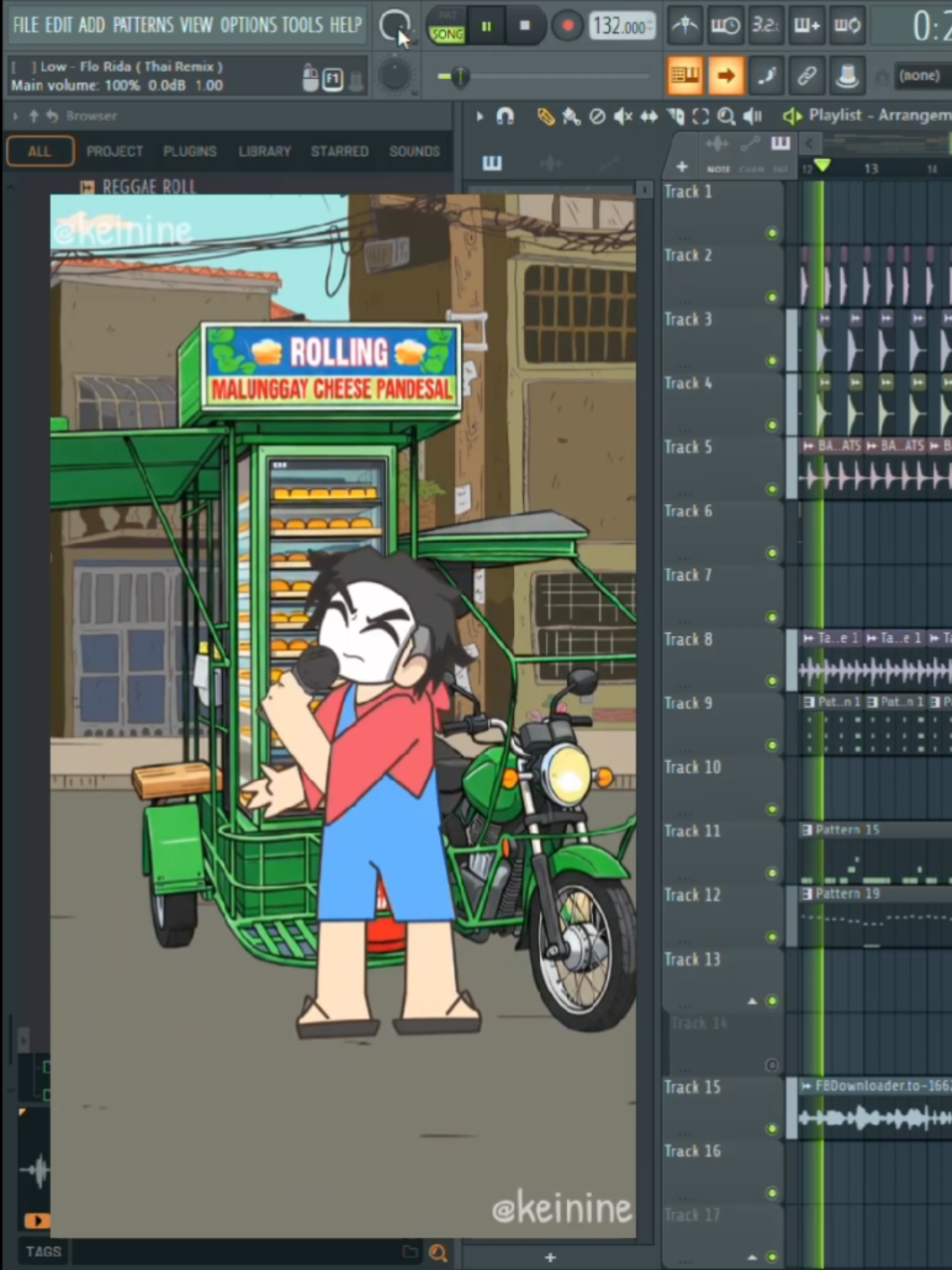Viewport: 952px width, 1270px height.
Task: Click the Track 17 group triangle
Action: pyautogui.click(x=752, y=1257)
